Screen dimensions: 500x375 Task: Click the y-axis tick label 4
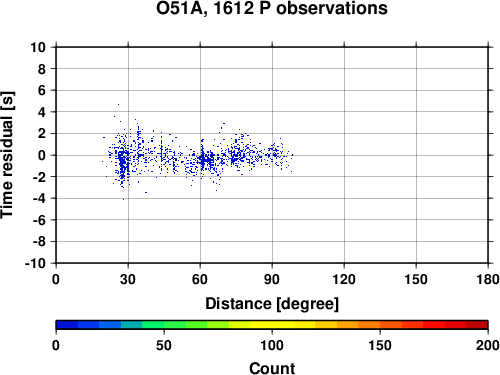(42, 112)
